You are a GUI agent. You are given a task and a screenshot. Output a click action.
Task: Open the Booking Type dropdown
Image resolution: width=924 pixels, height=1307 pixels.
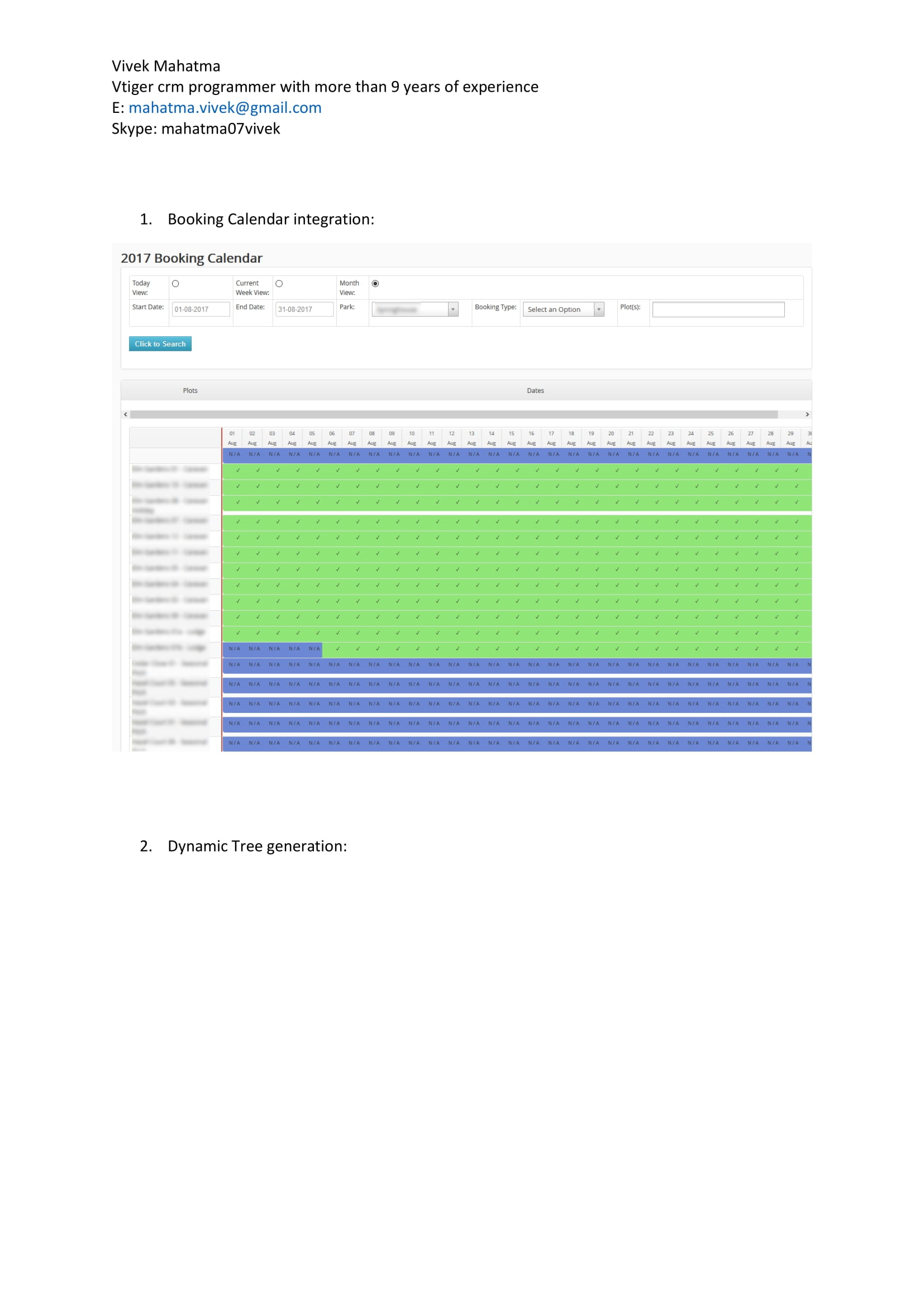[x=563, y=309]
